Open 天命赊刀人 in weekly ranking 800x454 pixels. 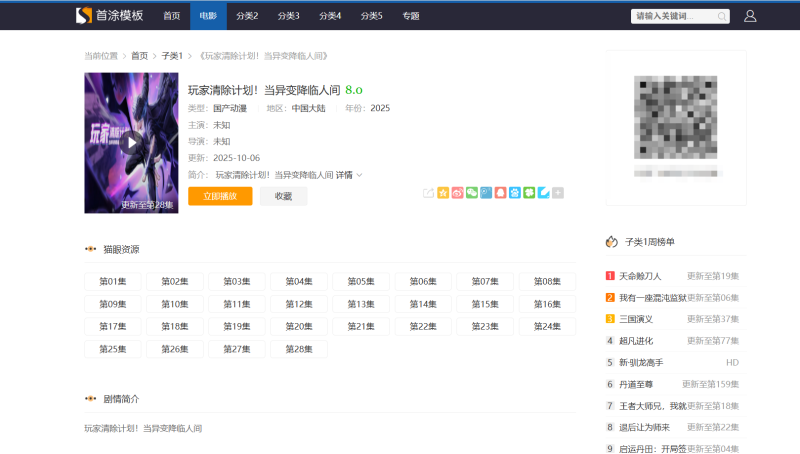coord(640,276)
